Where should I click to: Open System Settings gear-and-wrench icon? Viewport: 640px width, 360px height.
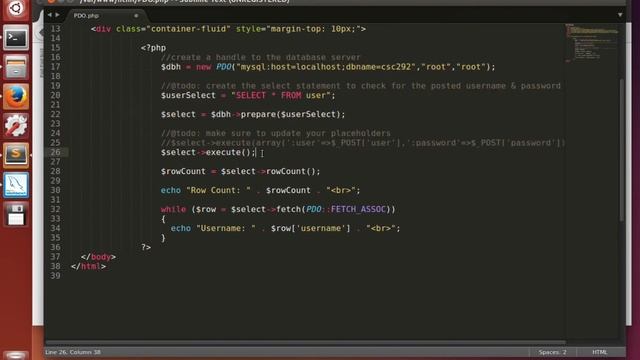click(16, 126)
